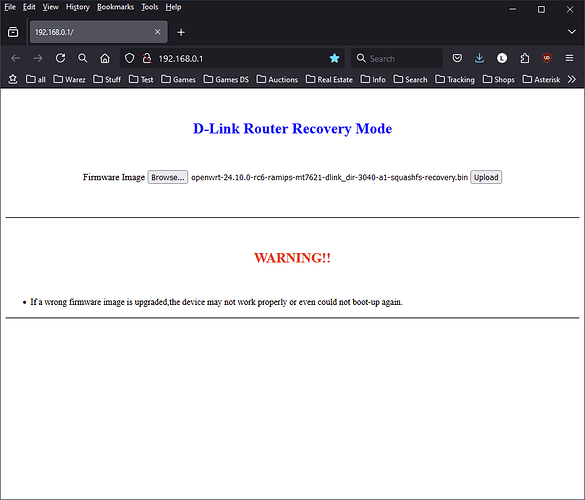This screenshot has height=500, width=585.
Task: Open the Extensions puzzle icon
Action: (525, 58)
